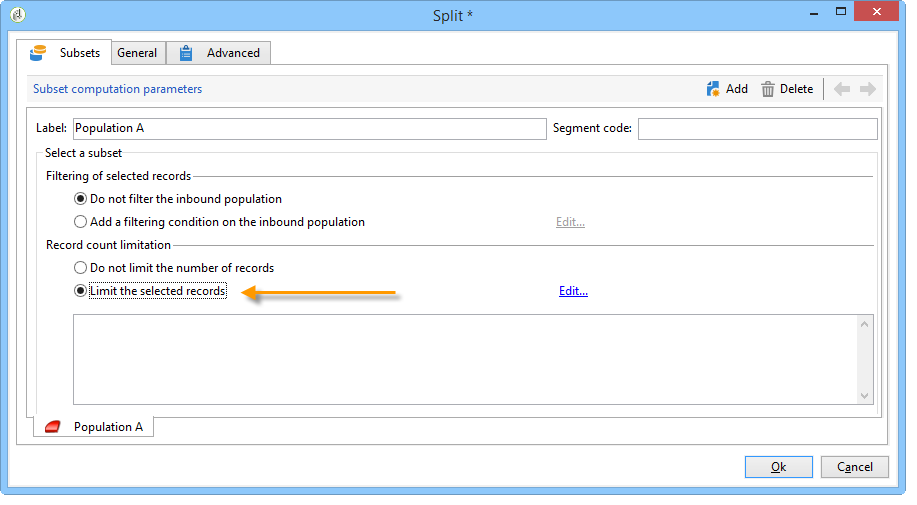917x505 pixels.
Task: Click the Segment code input field
Action: 757,129
